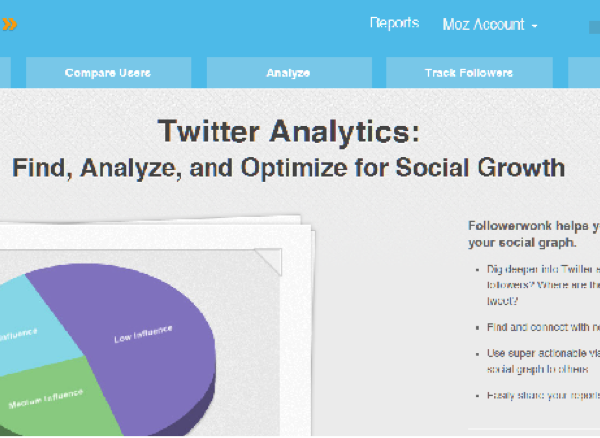Click the Use super actionable bullet point
The height and width of the screenshot is (438, 600).
click(538, 361)
